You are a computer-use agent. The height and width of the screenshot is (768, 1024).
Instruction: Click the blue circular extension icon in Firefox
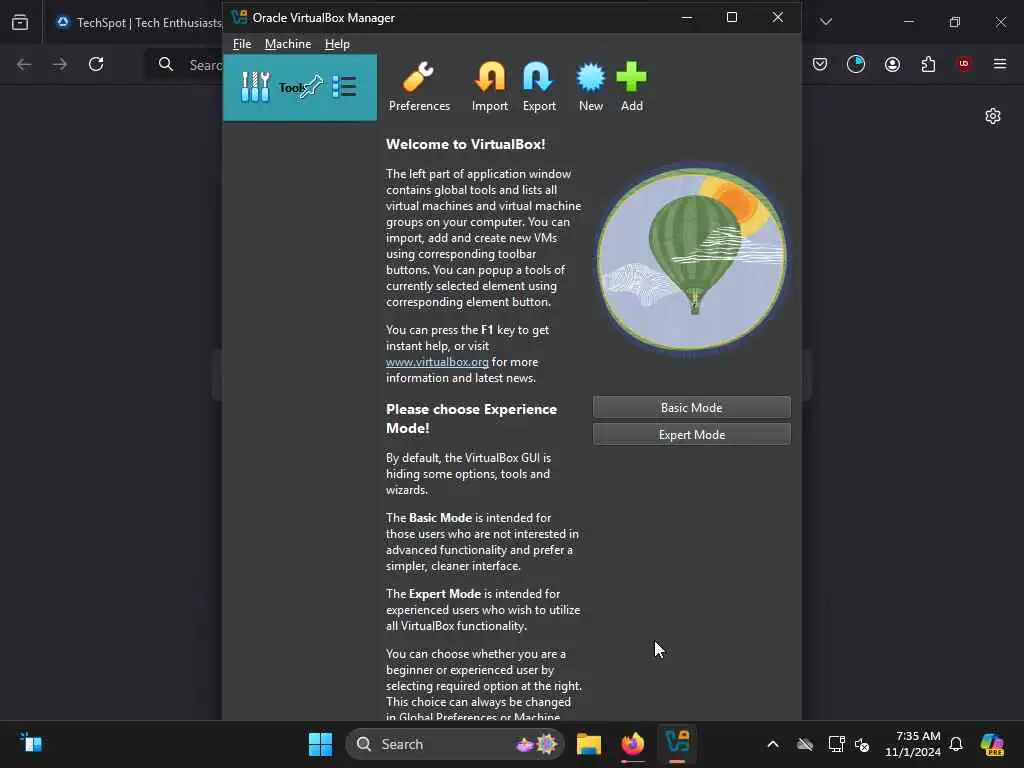pyautogui.click(x=856, y=64)
